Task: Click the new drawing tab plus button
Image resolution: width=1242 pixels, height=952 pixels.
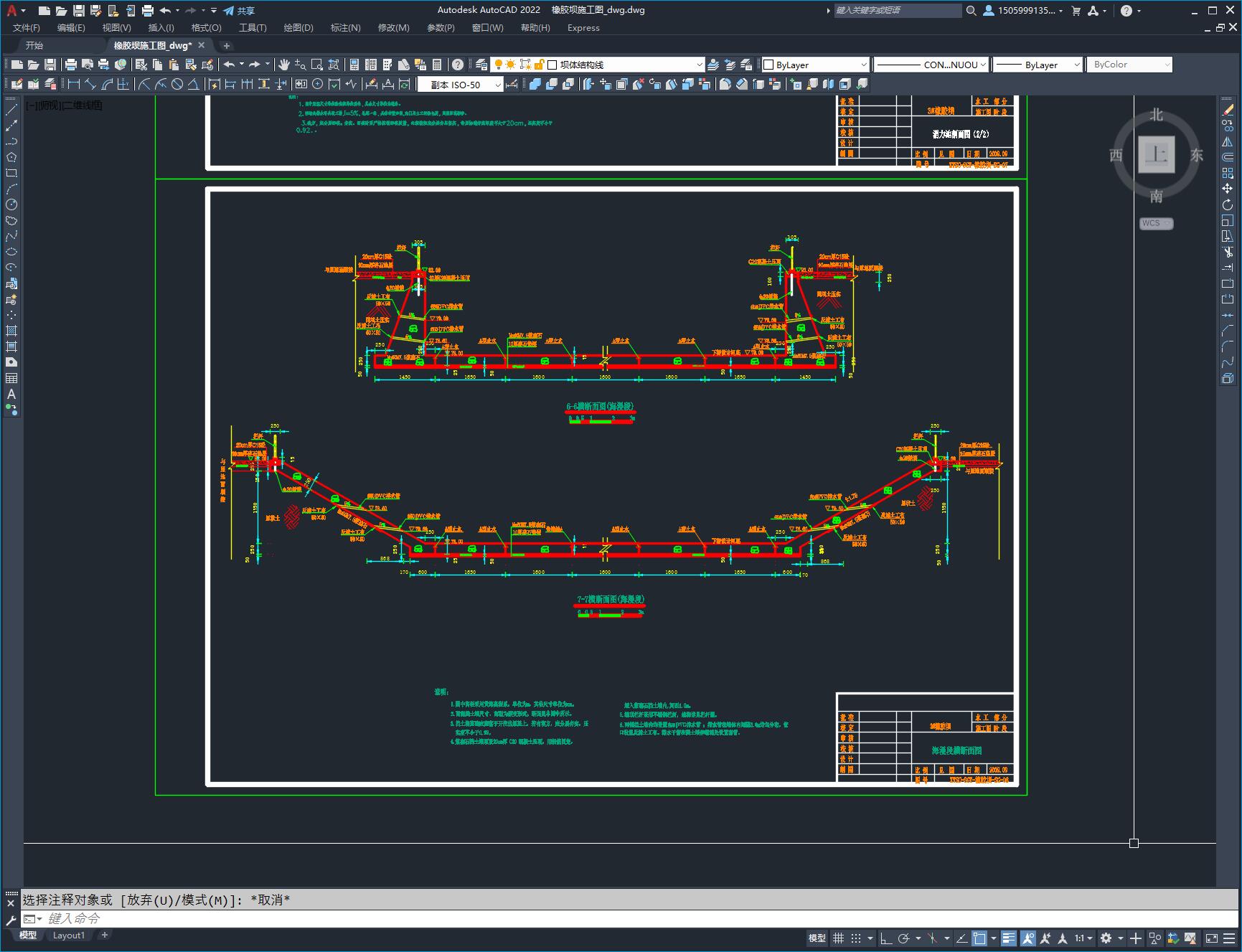Action: [x=226, y=45]
